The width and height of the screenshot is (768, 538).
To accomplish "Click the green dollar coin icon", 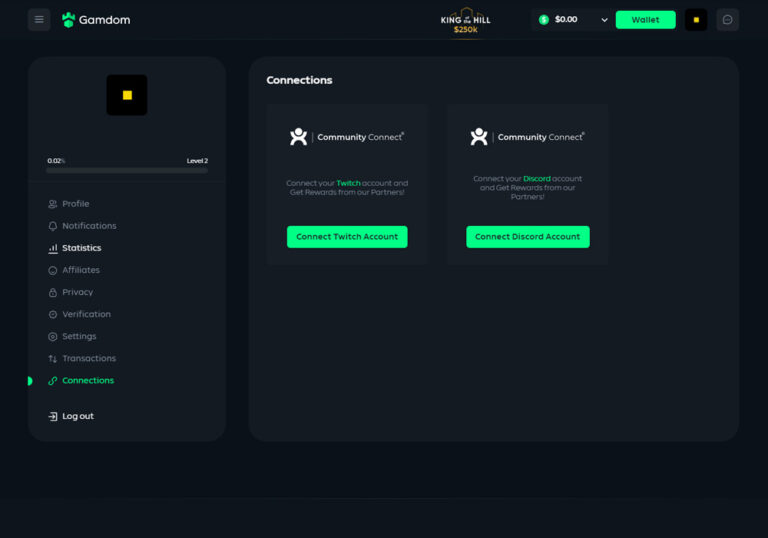I will tap(544, 19).
